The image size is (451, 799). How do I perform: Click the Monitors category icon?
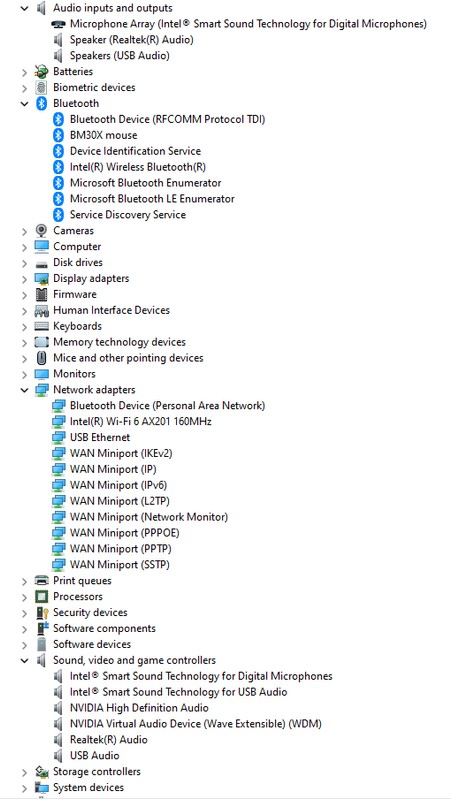pyautogui.click(x=42, y=374)
